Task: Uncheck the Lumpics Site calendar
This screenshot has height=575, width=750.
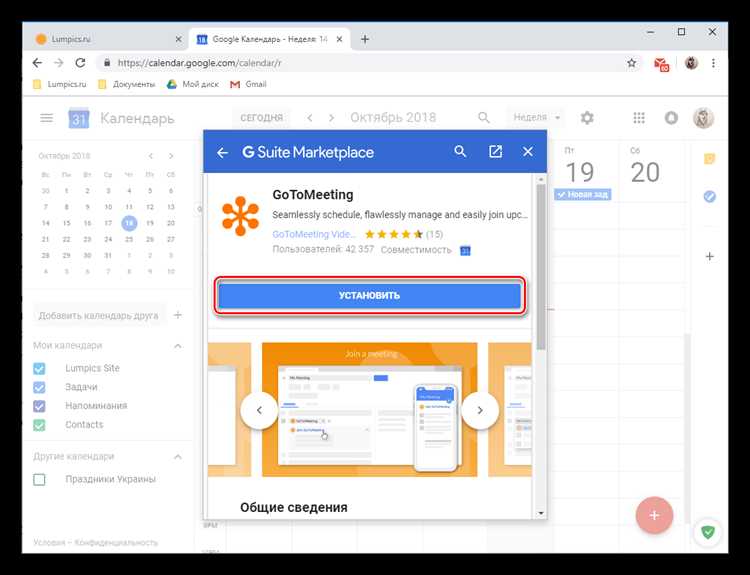Action: pyautogui.click(x=39, y=368)
